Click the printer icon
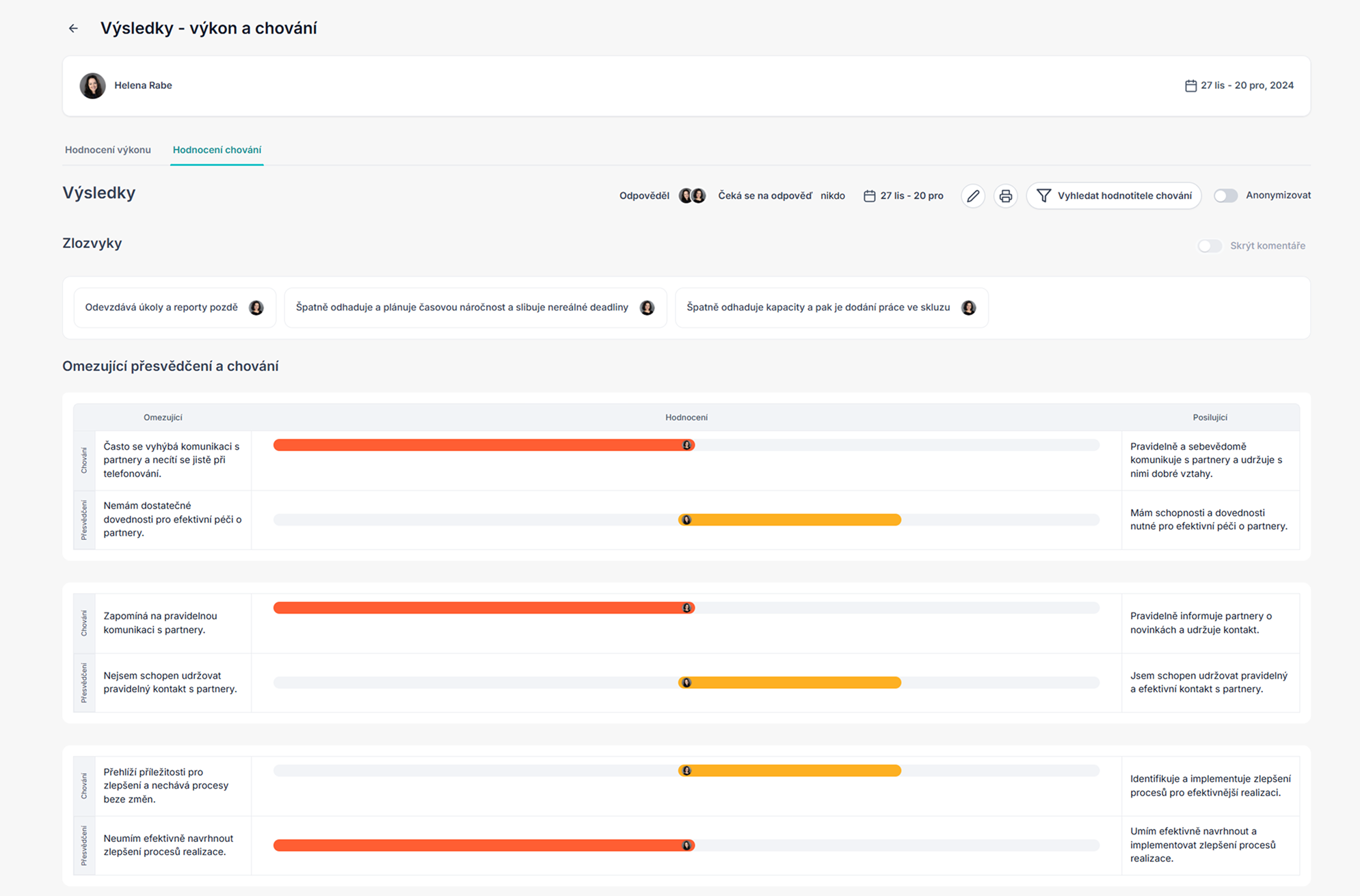The width and height of the screenshot is (1360, 896). tap(1005, 196)
